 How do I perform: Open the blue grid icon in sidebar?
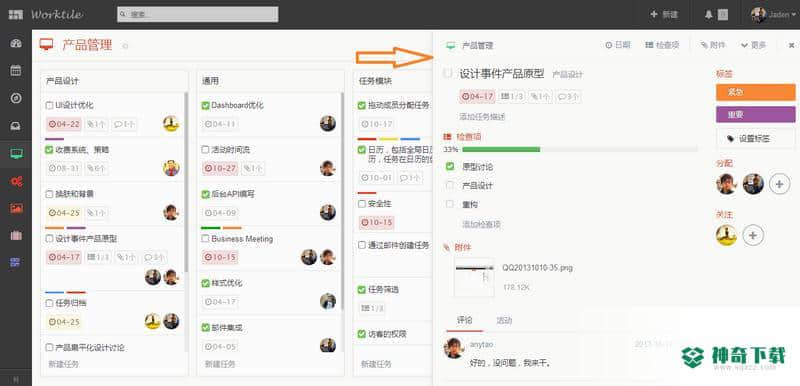click(x=16, y=263)
